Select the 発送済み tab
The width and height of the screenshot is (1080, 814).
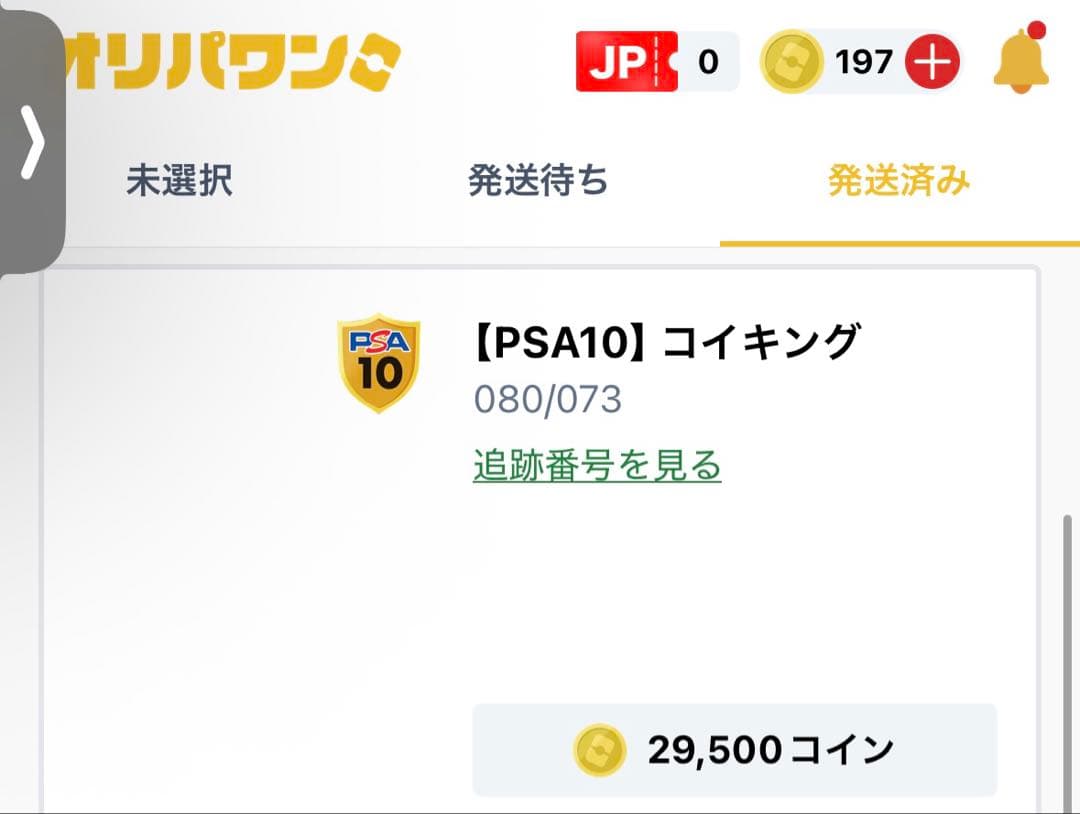tap(899, 181)
